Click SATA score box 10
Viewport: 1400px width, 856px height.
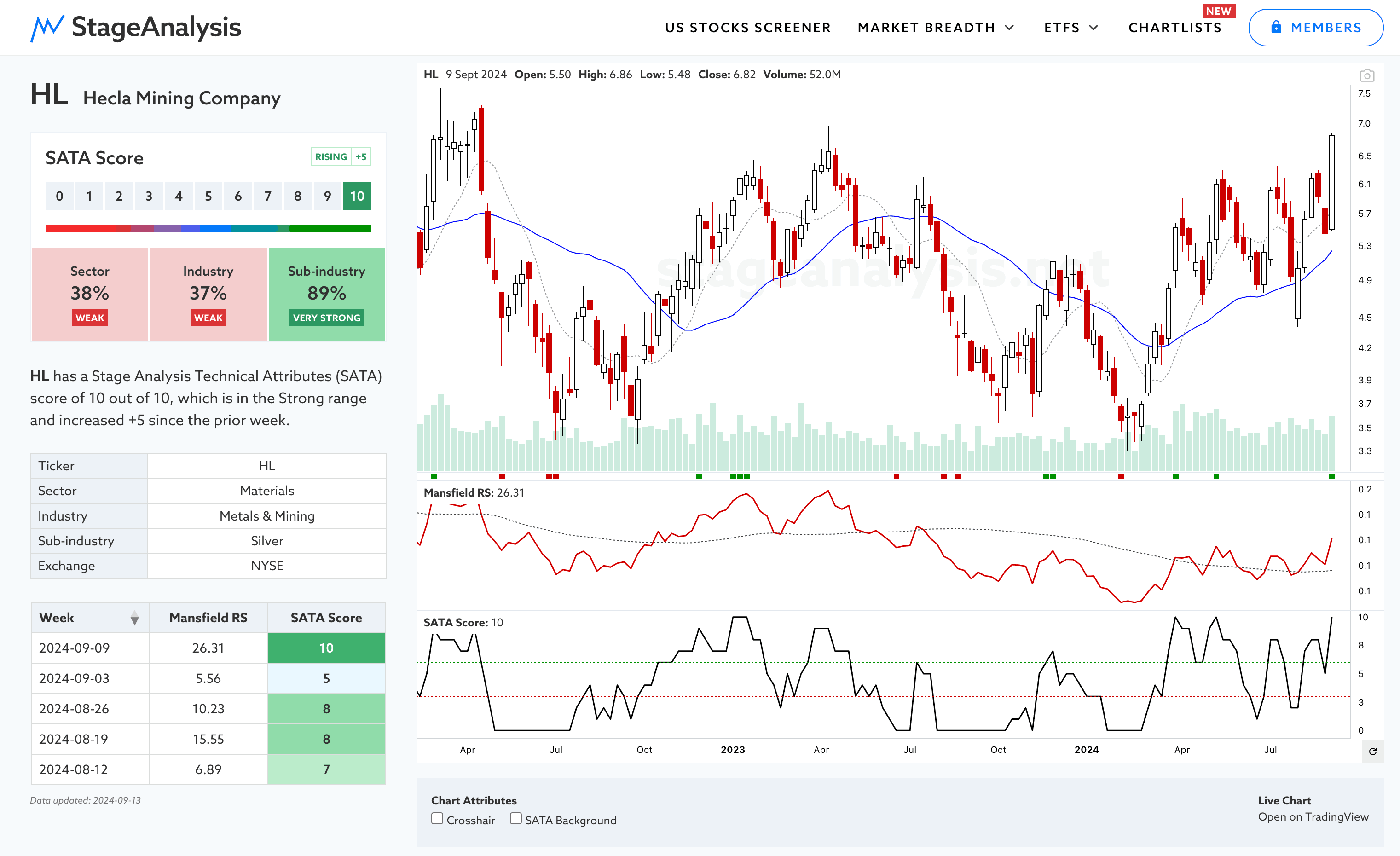[357, 196]
